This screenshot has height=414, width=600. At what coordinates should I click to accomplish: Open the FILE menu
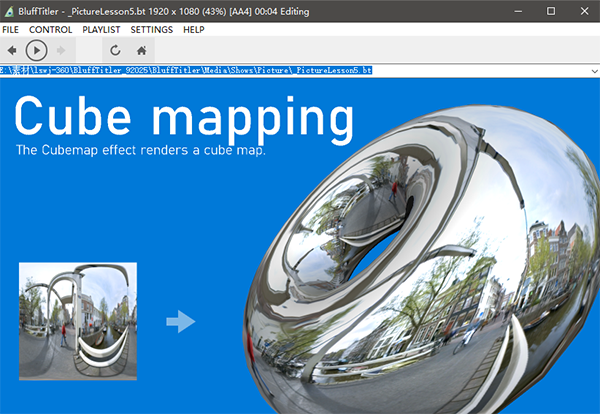click(10, 29)
